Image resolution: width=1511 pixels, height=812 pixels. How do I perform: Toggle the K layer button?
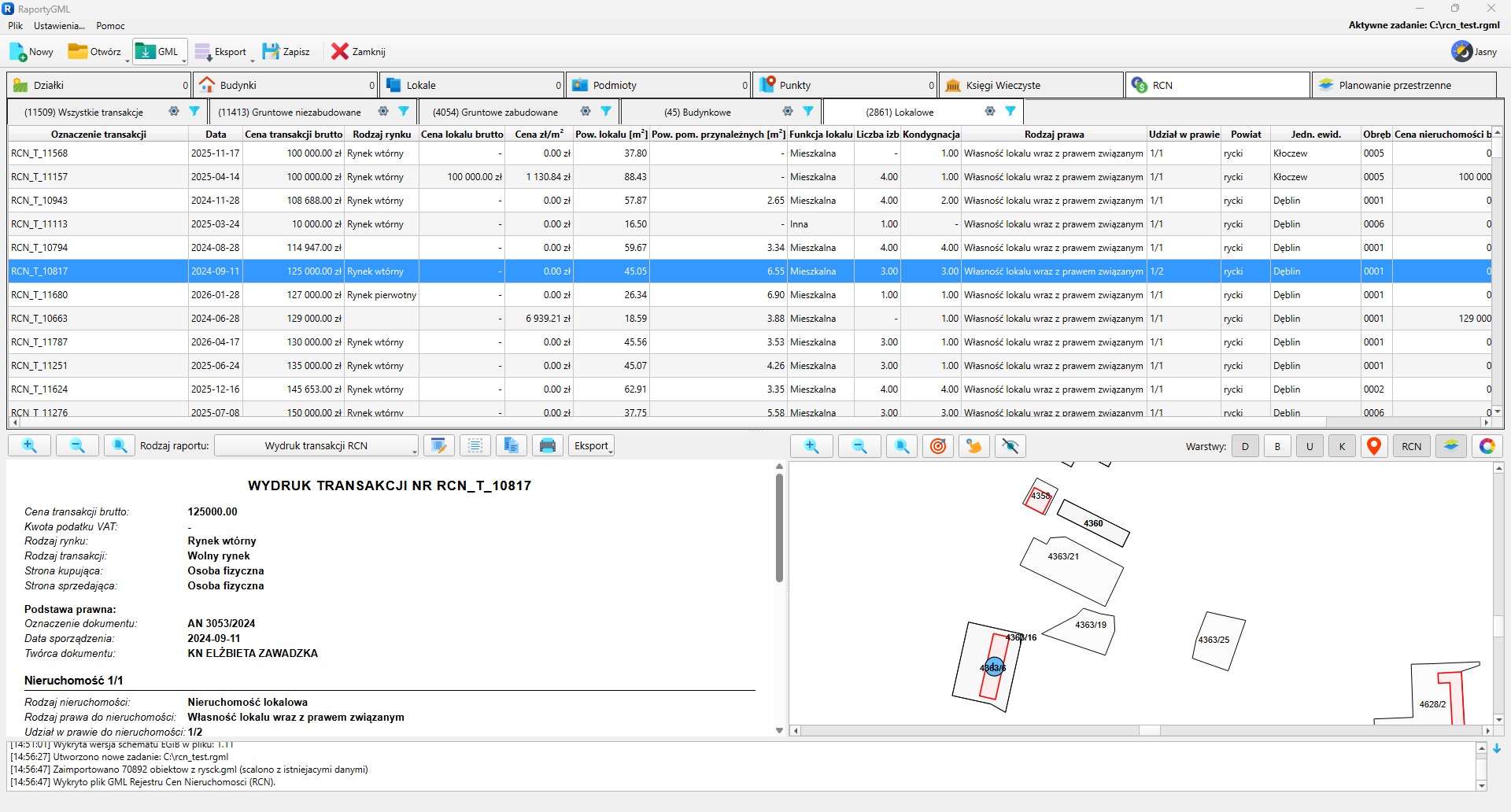coord(1342,447)
